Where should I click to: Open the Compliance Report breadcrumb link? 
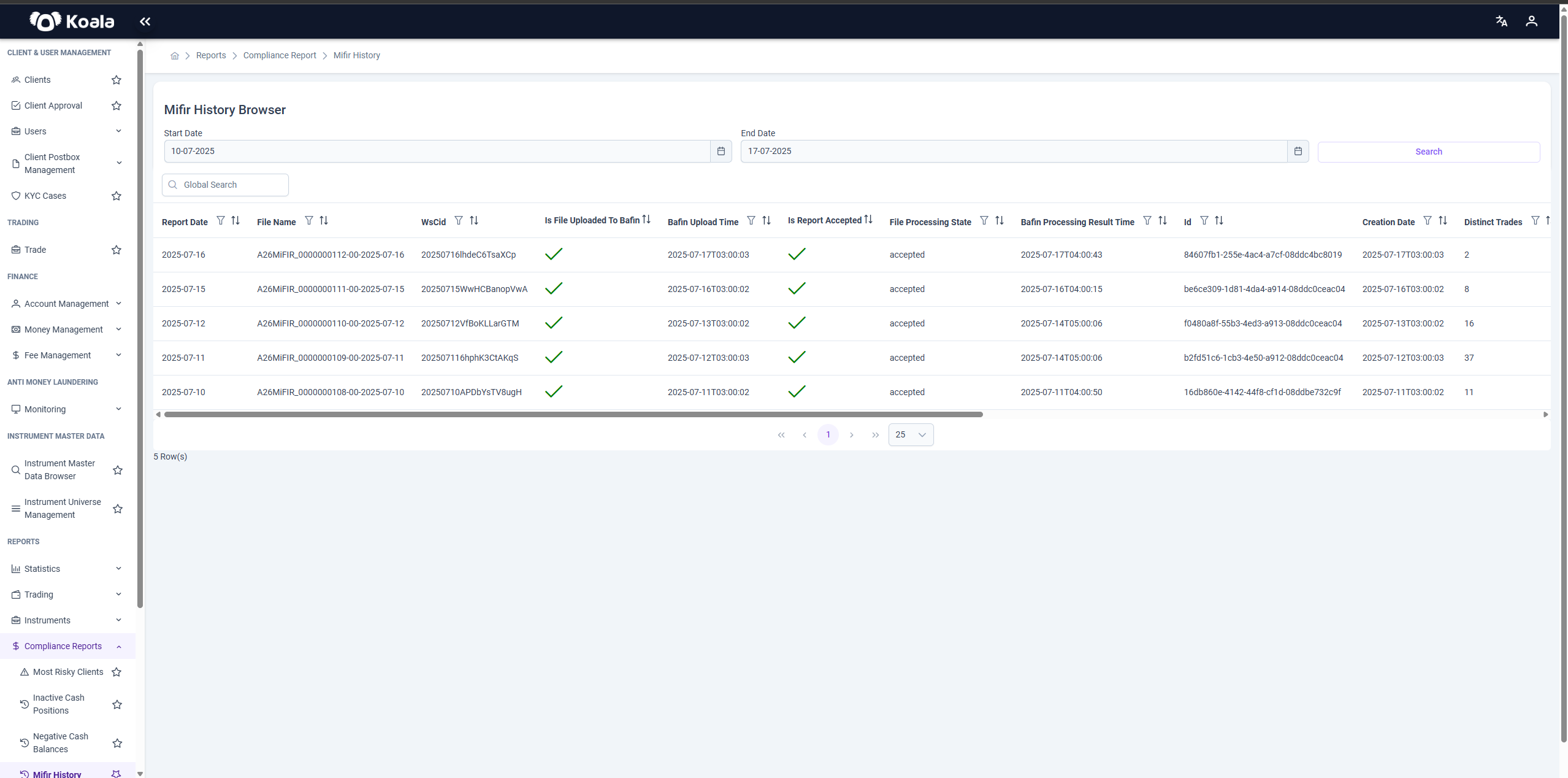pos(280,56)
